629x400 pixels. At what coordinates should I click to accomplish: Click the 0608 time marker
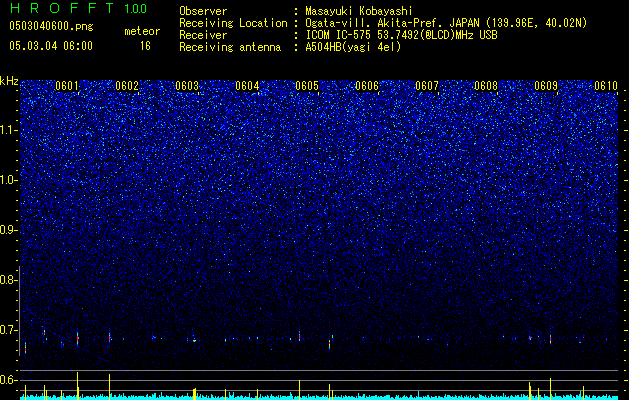click(487, 86)
